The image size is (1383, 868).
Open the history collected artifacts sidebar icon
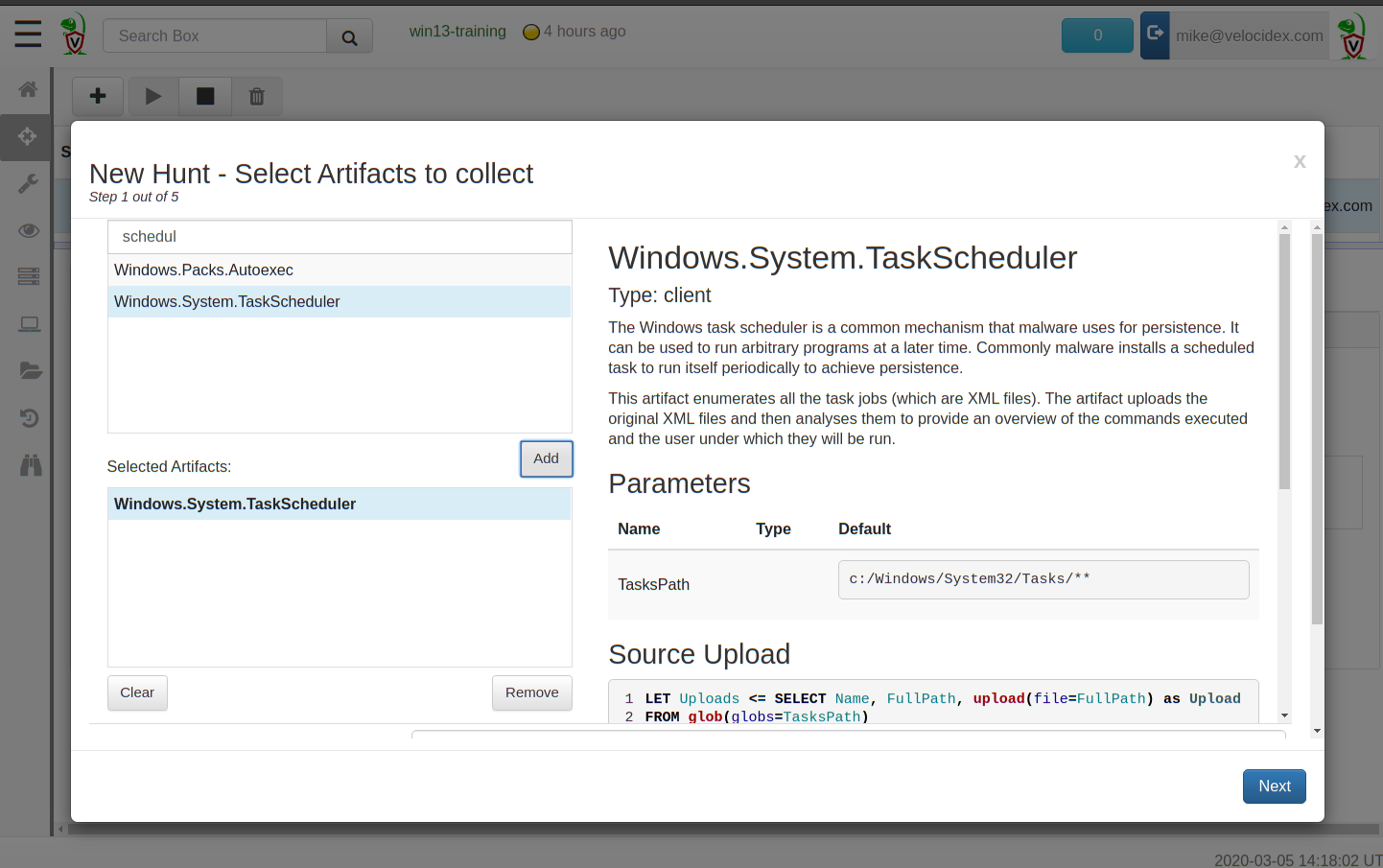tap(29, 418)
